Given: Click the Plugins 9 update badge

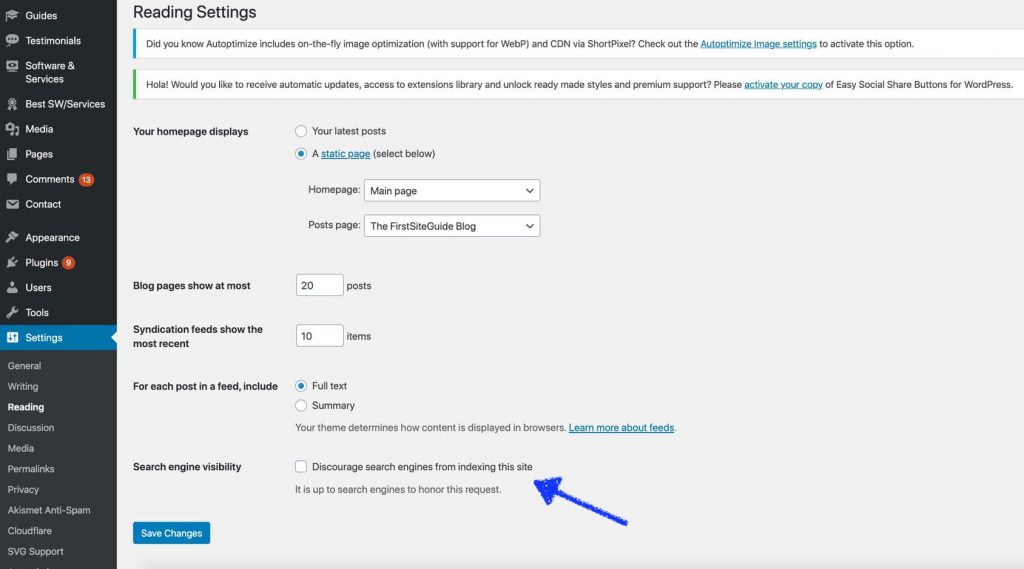Looking at the screenshot, I should [x=68, y=263].
